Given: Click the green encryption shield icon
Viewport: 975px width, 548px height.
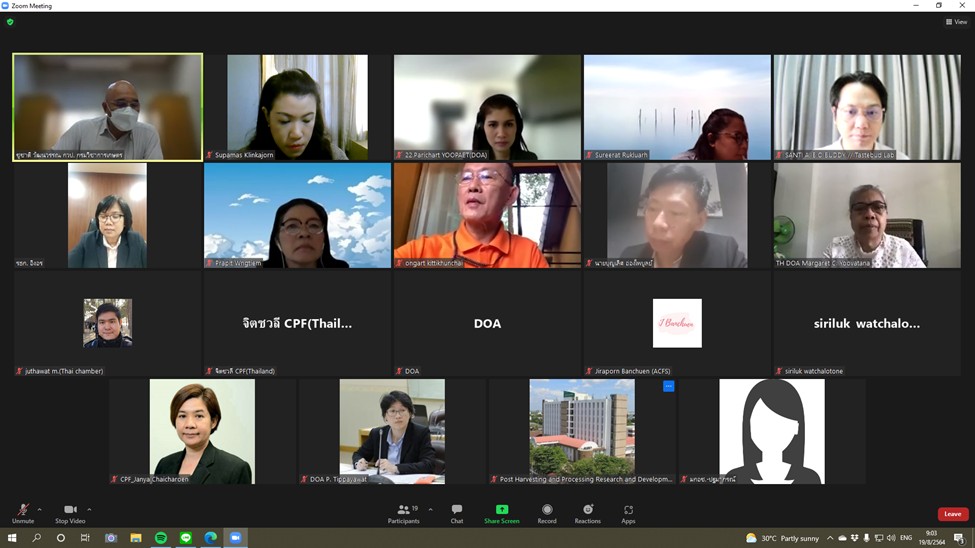Looking at the screenshot, I should tap(10, 22).
